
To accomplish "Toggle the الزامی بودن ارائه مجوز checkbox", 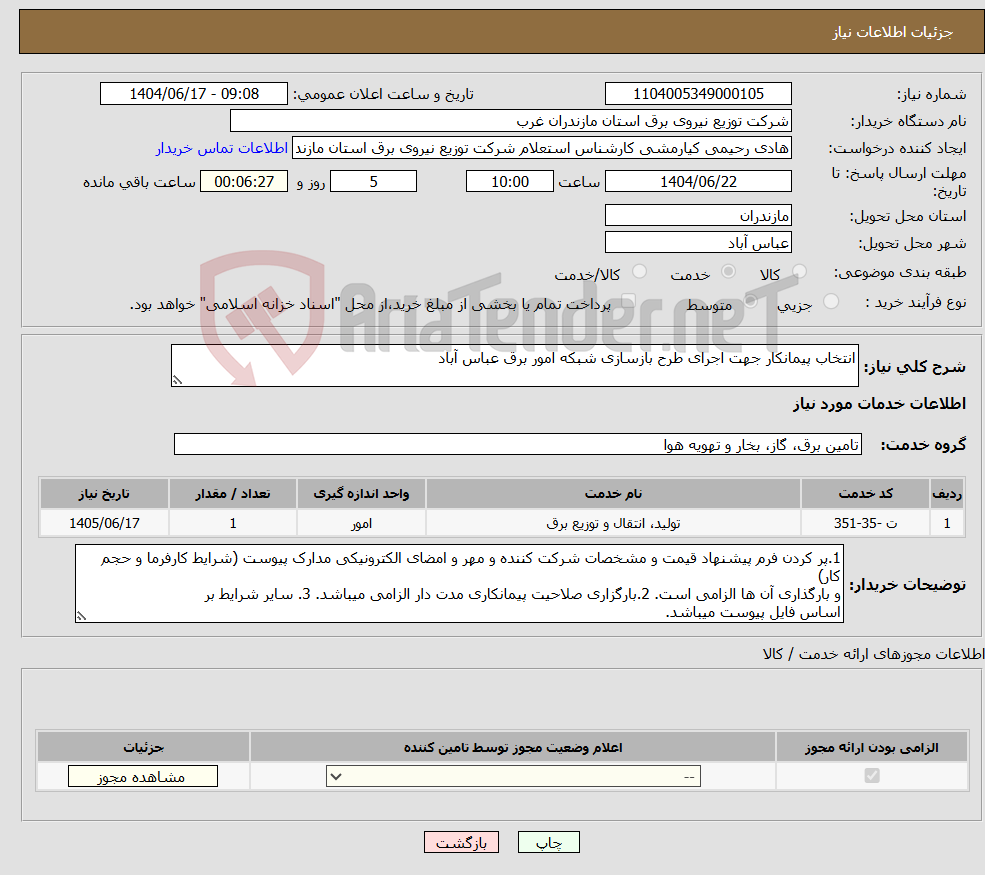I will coord(873,776).
